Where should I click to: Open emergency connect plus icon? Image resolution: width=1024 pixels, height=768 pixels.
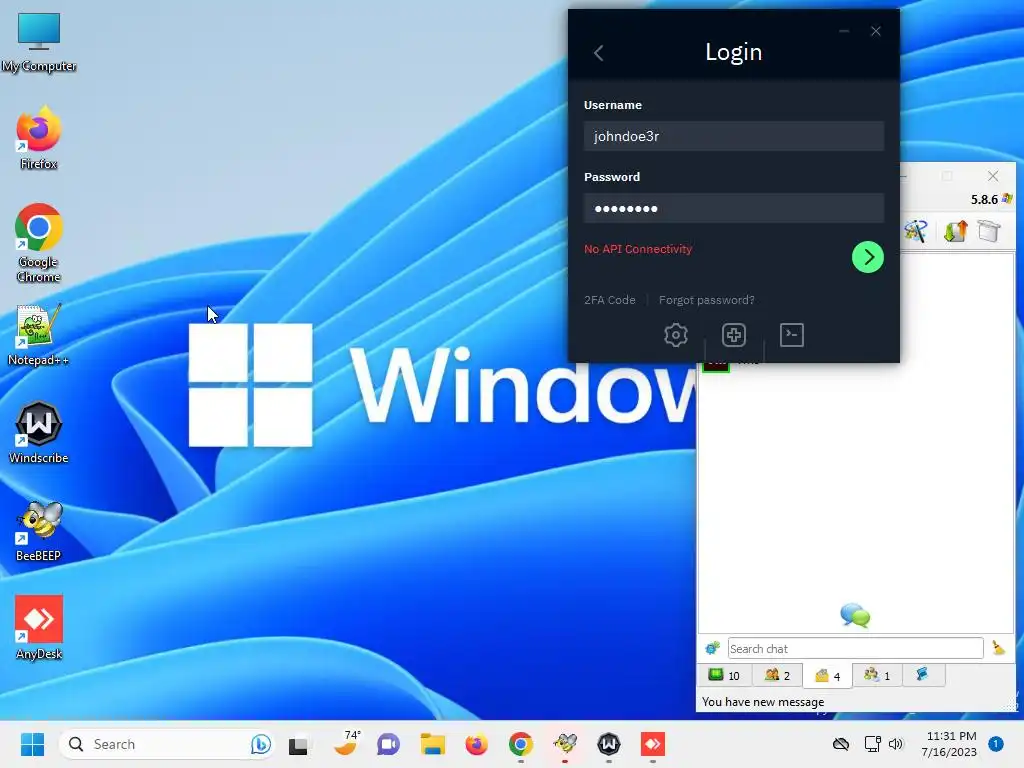pyautogui.click(x=733, y=335)
